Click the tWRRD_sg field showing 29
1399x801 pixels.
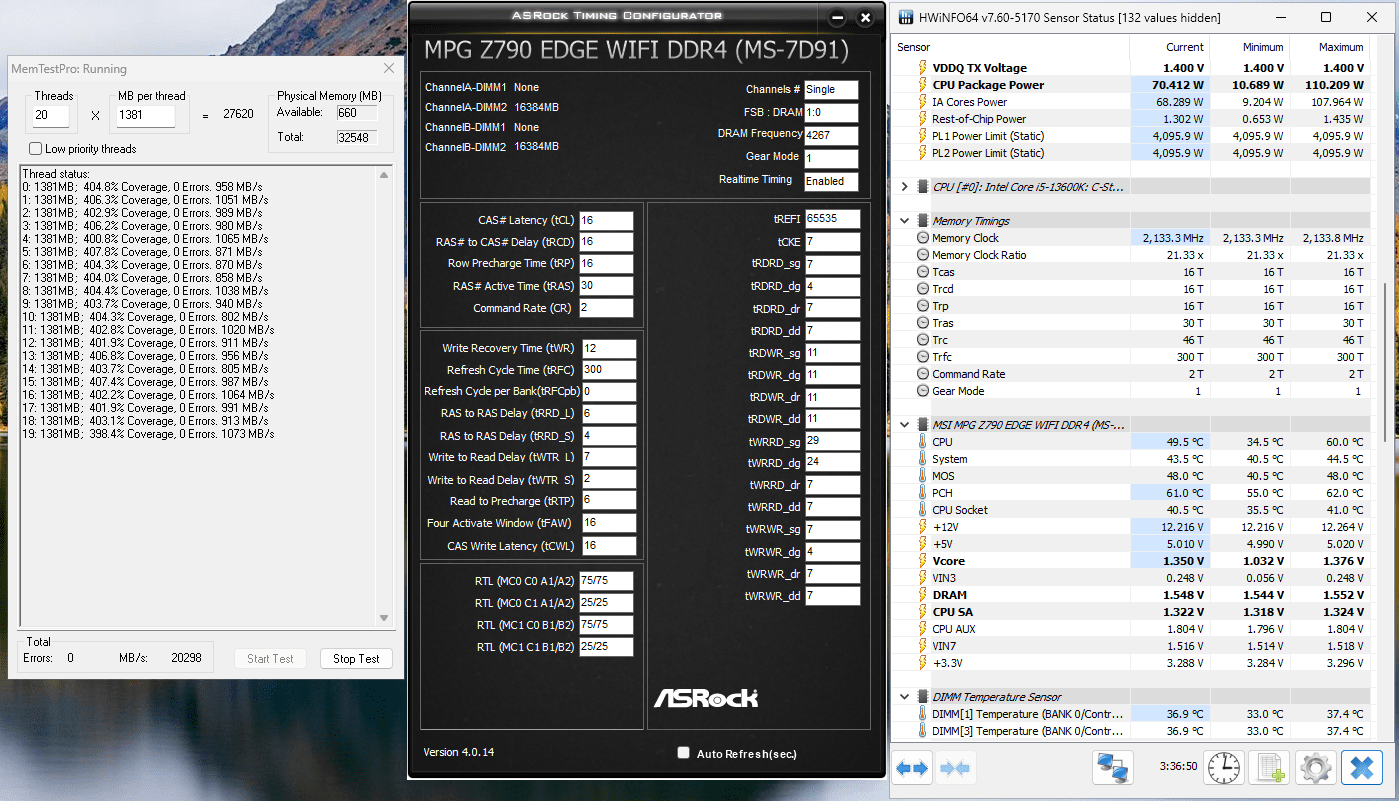pos(832,441)
